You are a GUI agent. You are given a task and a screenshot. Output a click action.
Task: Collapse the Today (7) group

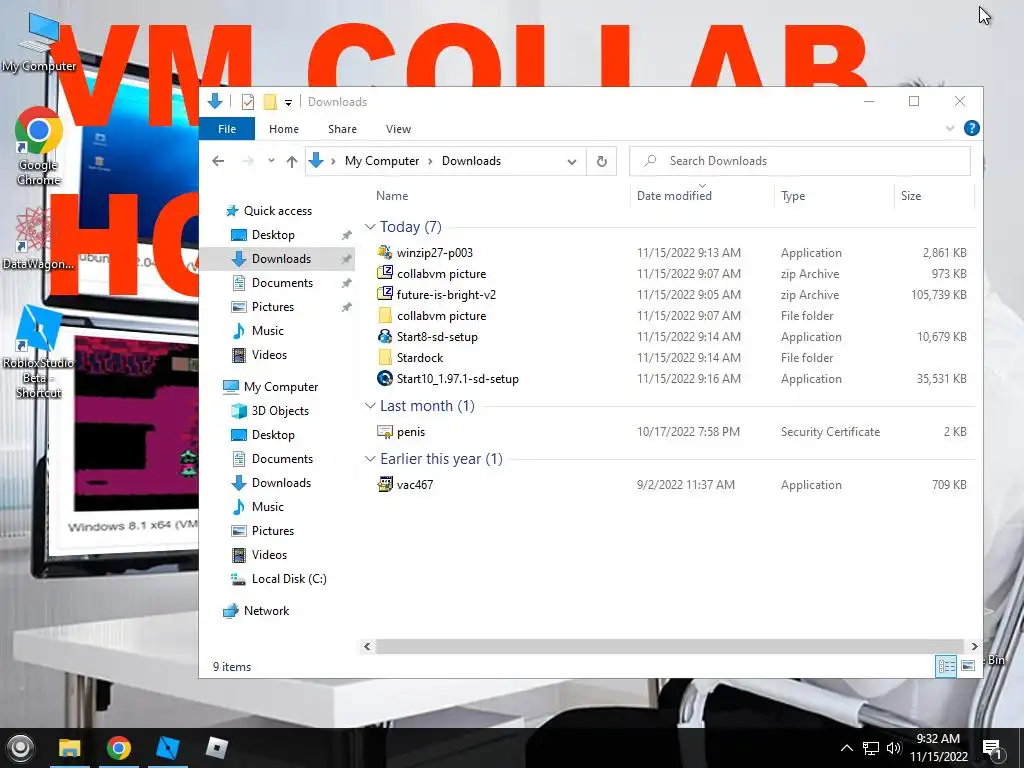click(x=370, y=227)
